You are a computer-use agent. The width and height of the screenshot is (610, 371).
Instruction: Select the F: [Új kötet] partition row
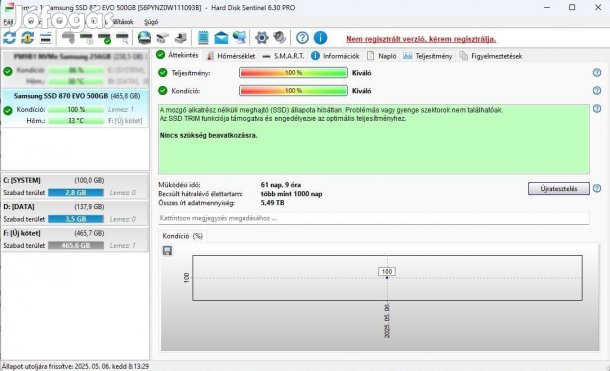(75, 239)
